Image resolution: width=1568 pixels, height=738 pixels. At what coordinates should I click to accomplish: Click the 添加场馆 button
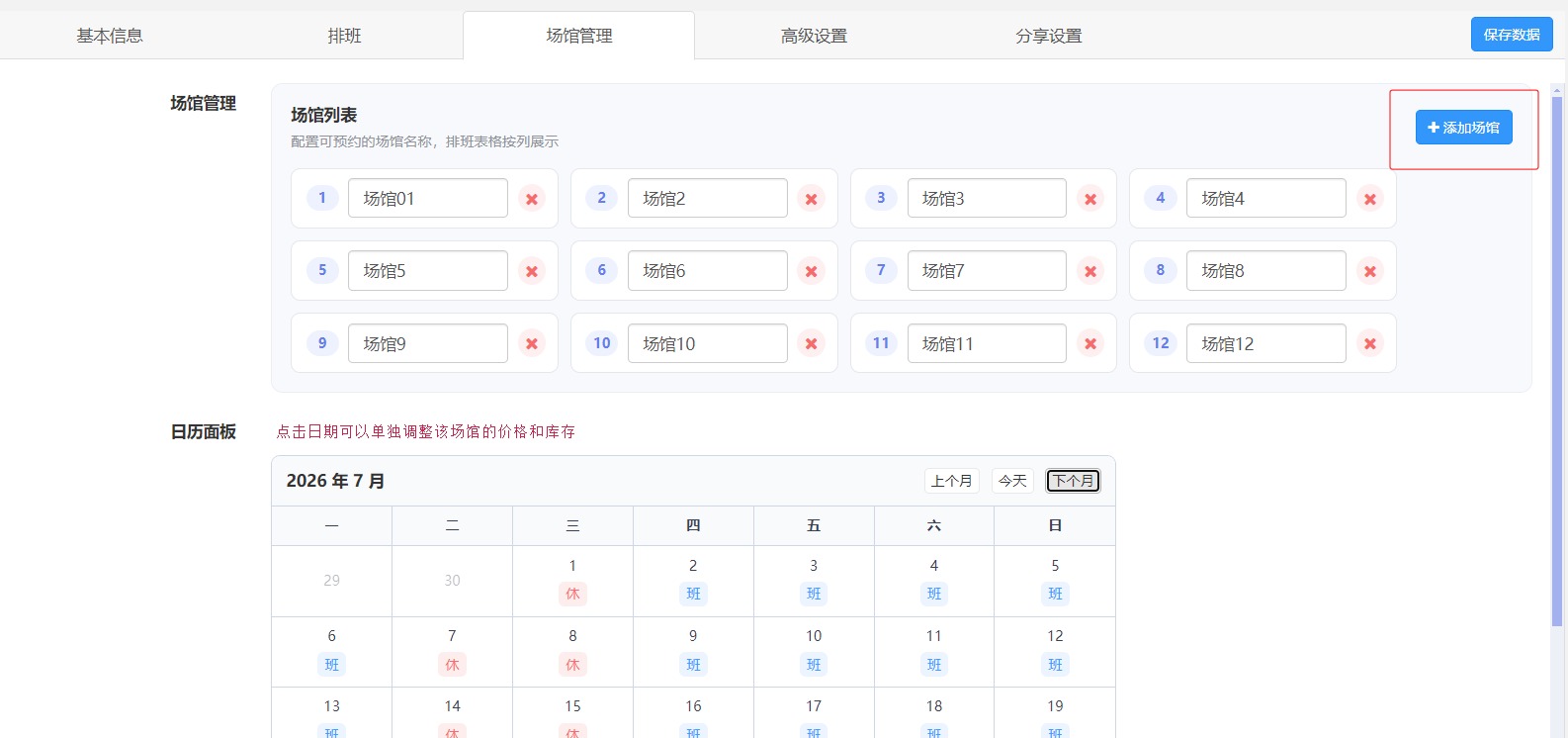(1463, 128)
